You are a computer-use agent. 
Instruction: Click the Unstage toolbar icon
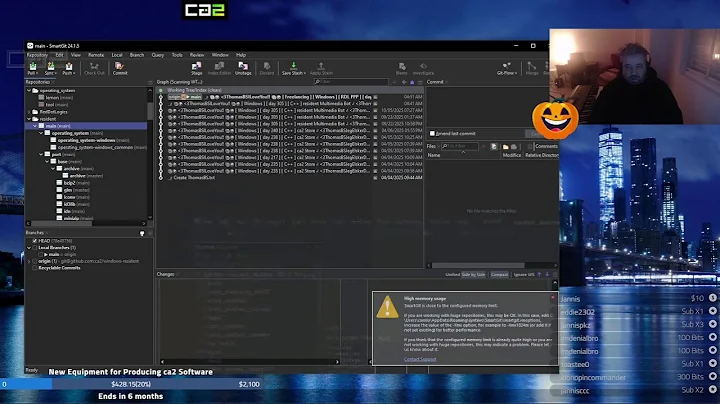pyautogui.click(x=243, y=68)
